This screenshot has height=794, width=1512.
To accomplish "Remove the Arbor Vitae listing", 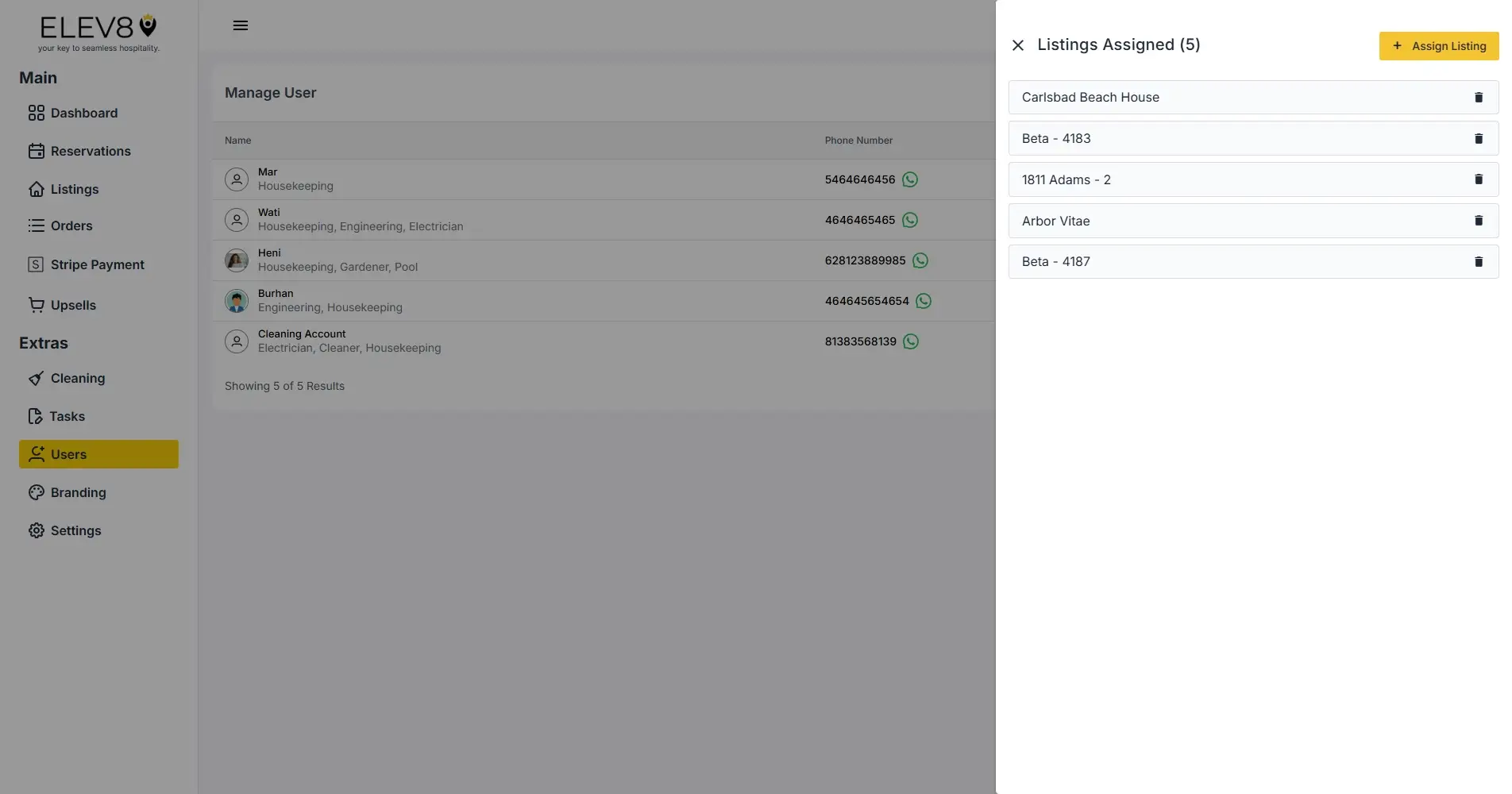I will [1479, 221].
